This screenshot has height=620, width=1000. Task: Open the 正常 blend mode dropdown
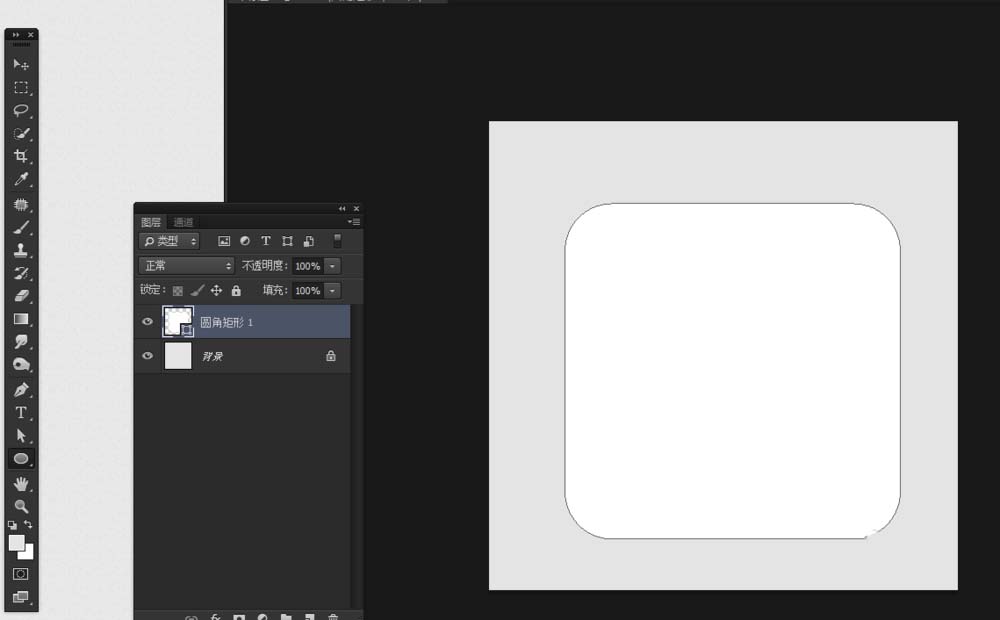point(186,266)
